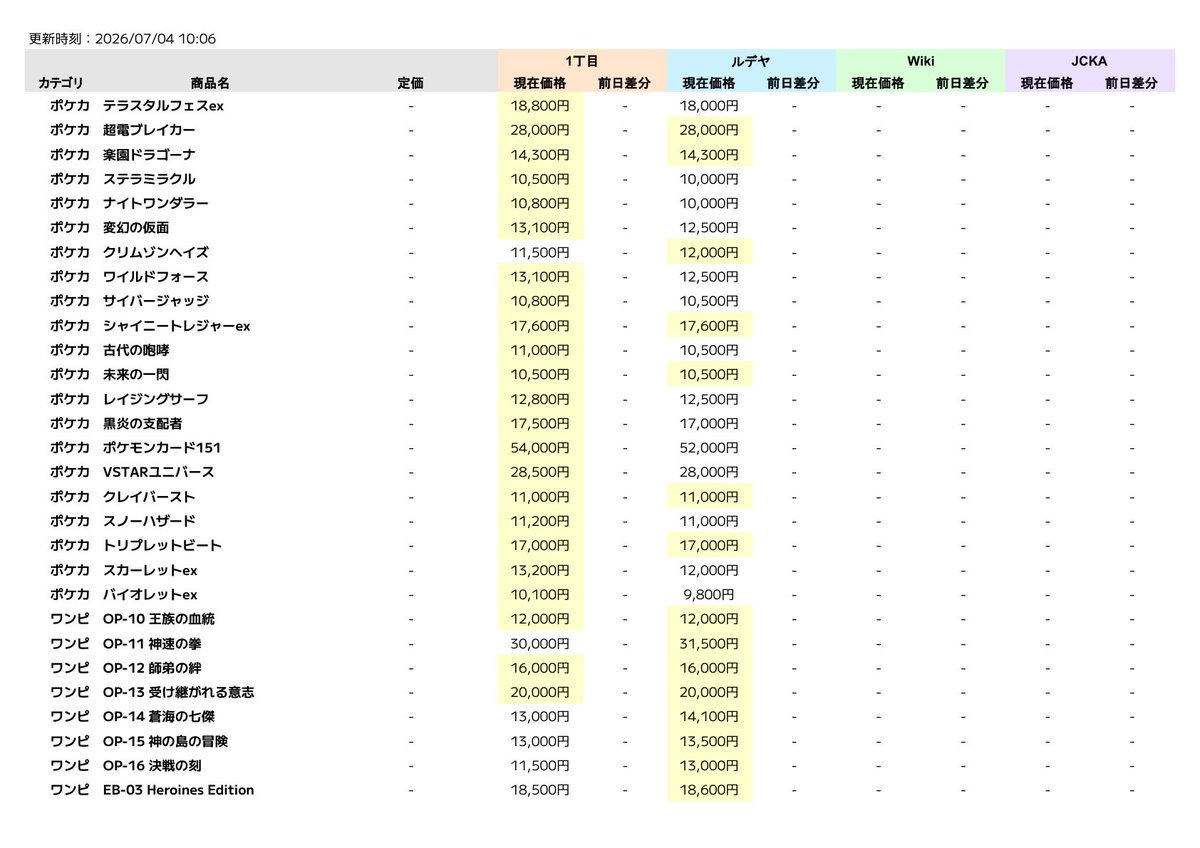
Task: Select product name OP-11 神速の拳
Action: pos(150,643)
